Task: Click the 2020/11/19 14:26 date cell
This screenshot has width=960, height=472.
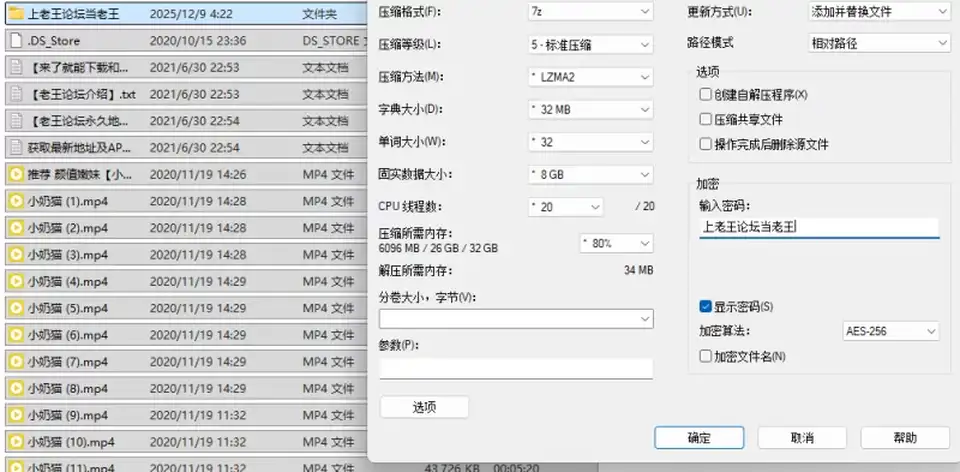Action: pos(198,174)
